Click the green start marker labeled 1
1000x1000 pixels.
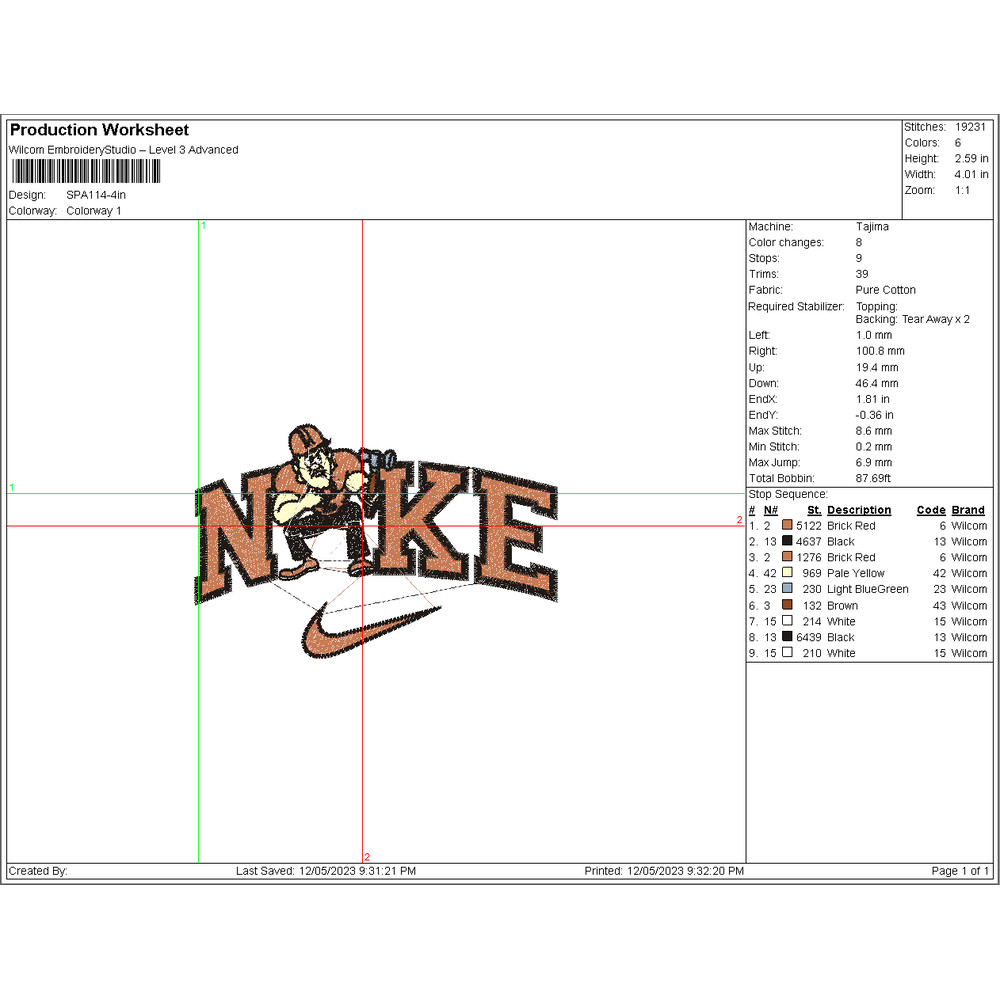[203, 226]
